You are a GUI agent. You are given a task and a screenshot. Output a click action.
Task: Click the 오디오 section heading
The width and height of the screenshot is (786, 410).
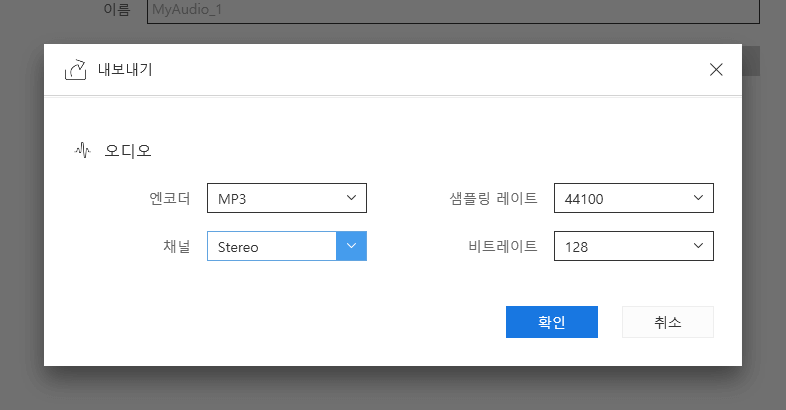128,151
